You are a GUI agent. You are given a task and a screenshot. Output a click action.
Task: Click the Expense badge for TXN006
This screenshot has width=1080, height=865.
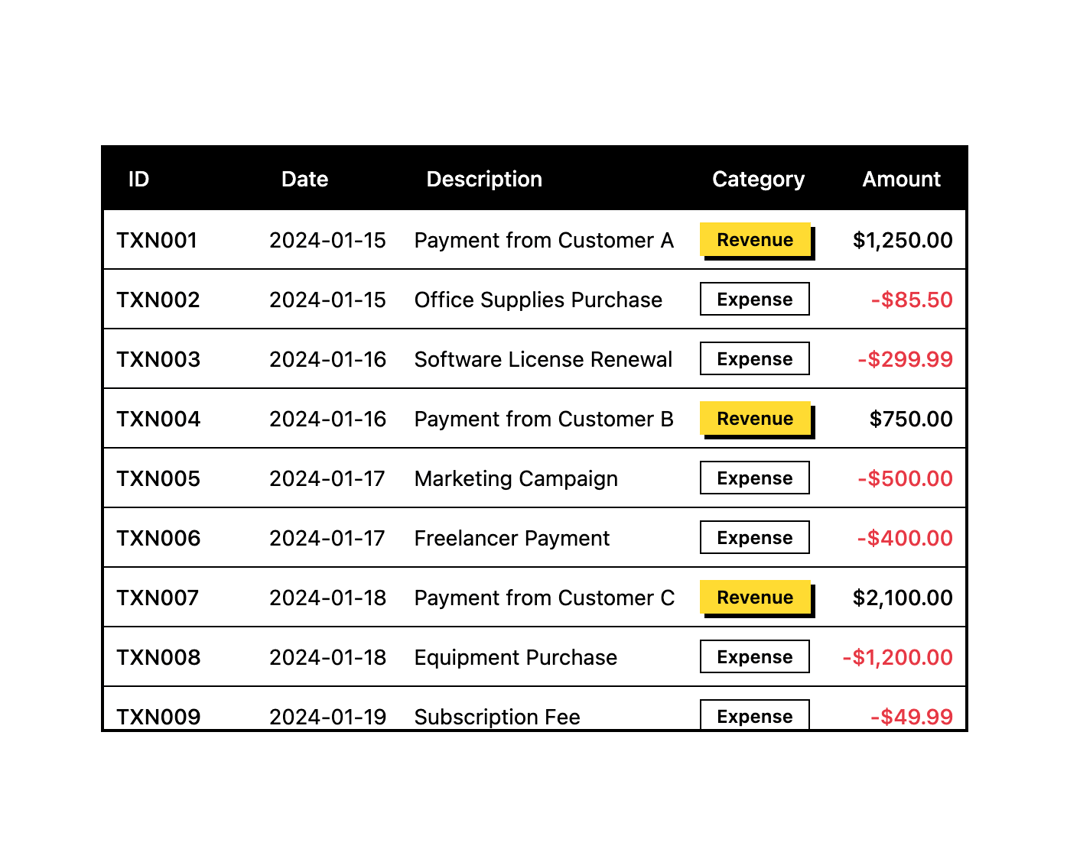point(755,537)
